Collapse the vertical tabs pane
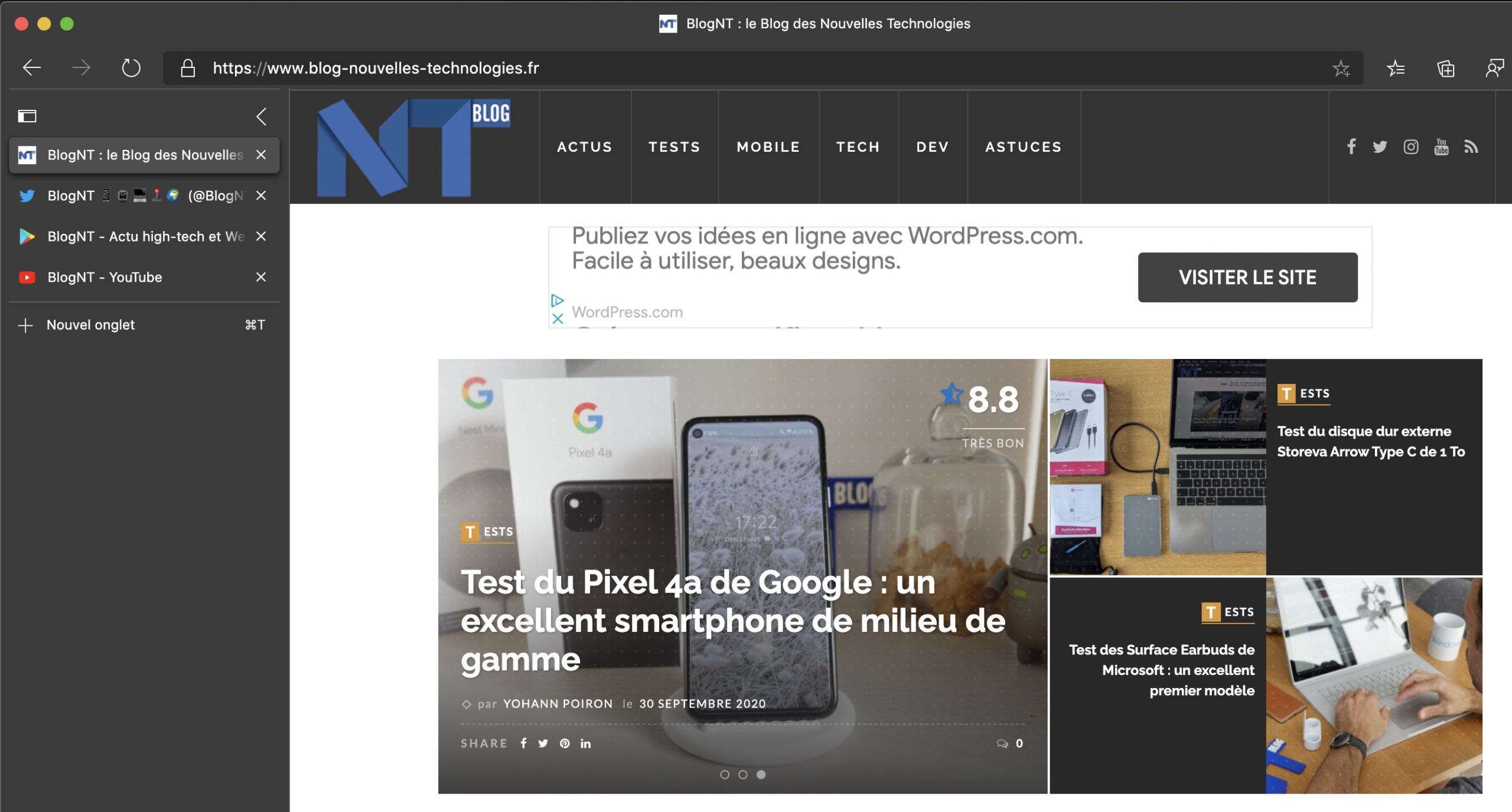 [x=260, y=116]
